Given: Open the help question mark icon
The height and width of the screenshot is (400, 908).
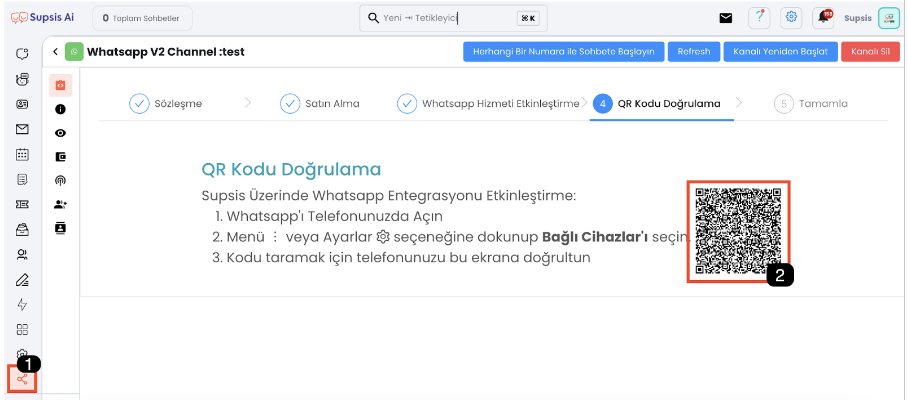Looking at the screenshot, I should [759, 18].
